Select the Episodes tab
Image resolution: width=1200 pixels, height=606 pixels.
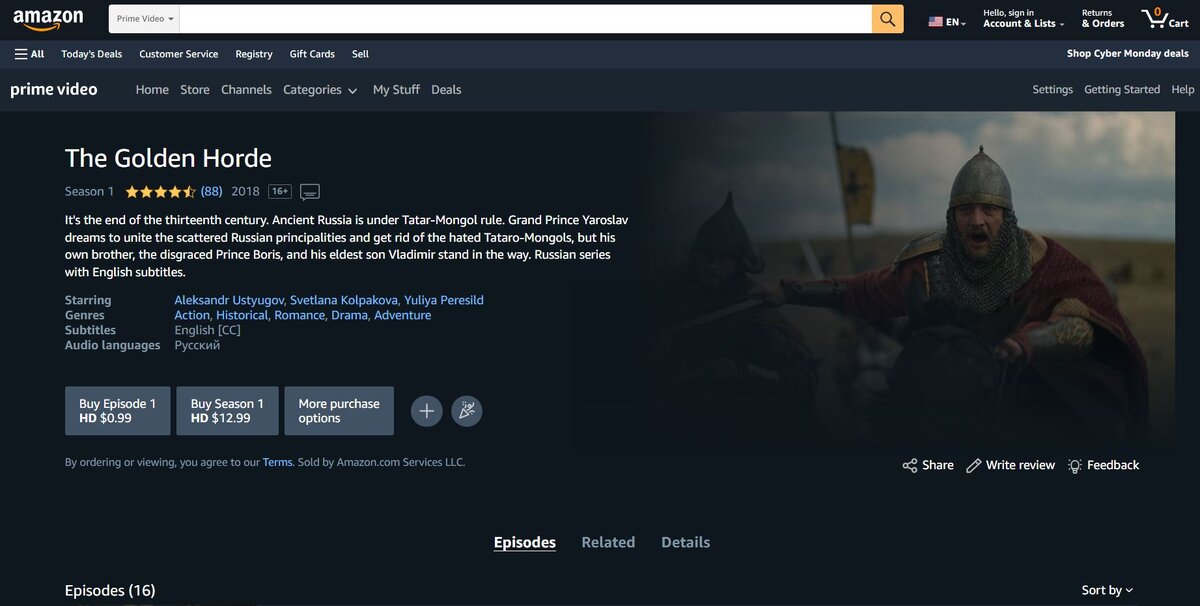coord(525,542)
